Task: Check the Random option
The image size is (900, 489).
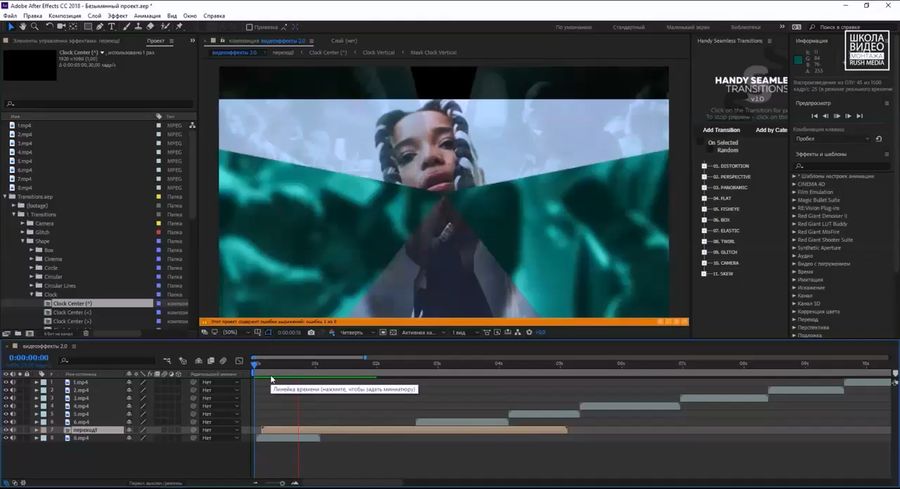Action: point(711,150)
